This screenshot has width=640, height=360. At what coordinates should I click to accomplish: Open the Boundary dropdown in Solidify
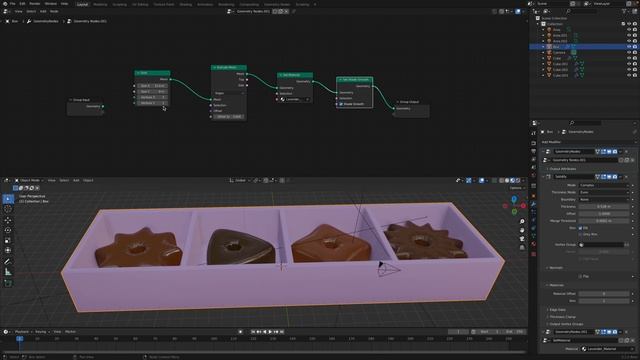(604, 200)
